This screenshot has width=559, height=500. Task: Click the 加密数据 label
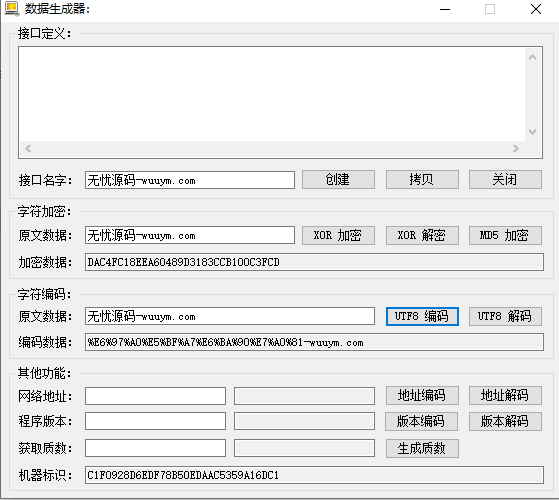(x=45, y=262)
